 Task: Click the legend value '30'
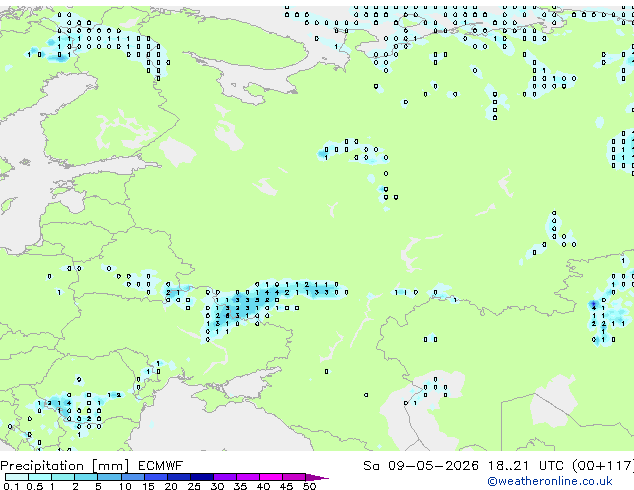pyautogui.click(x=217, y=486)
